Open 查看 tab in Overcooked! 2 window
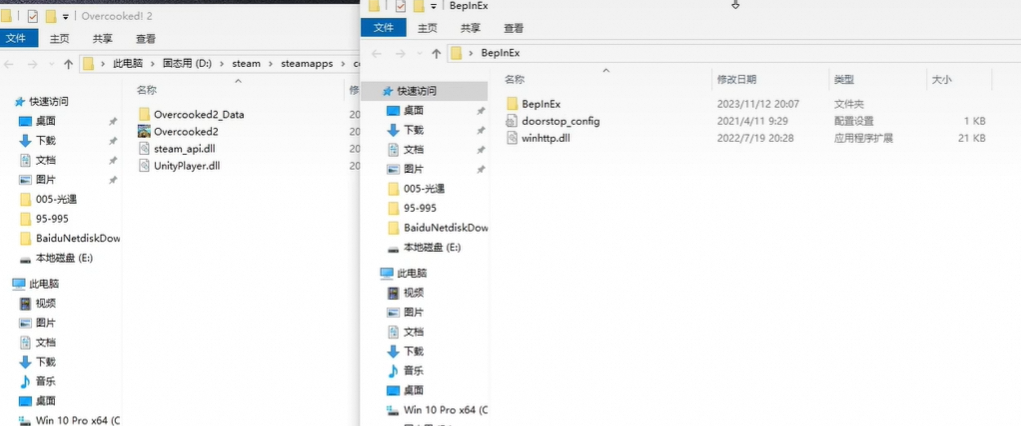Image resolution: width=1021 pixels, height=426 pixels. click(146, 38)
